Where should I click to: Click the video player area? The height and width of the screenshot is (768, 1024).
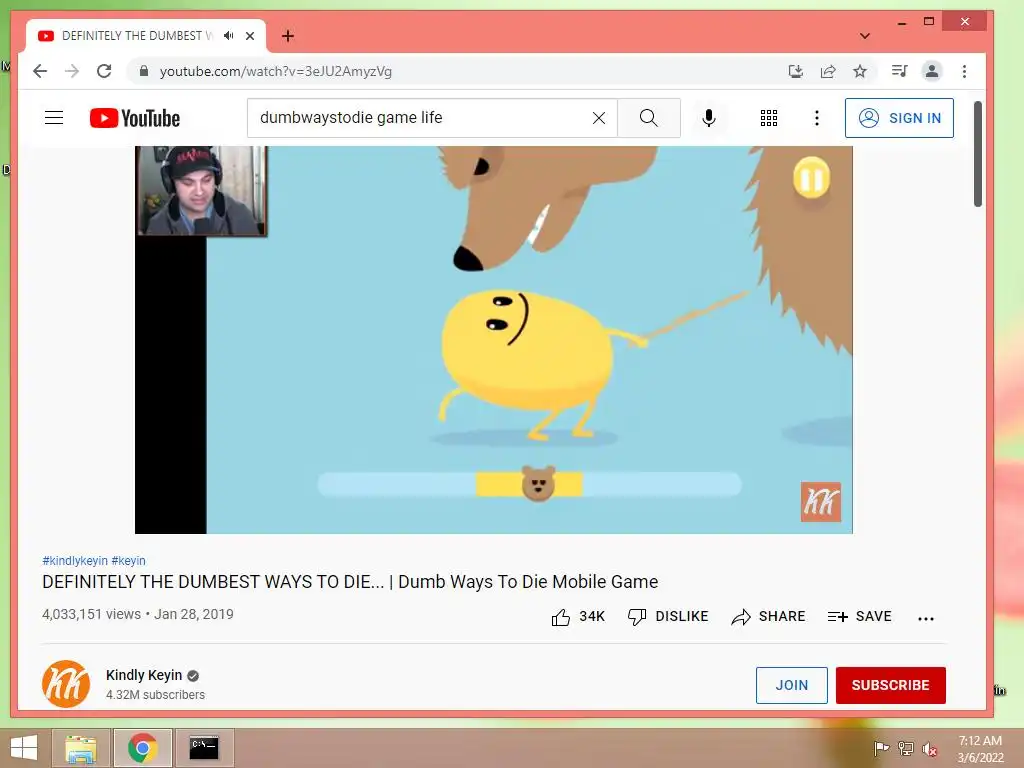point(494,340)
